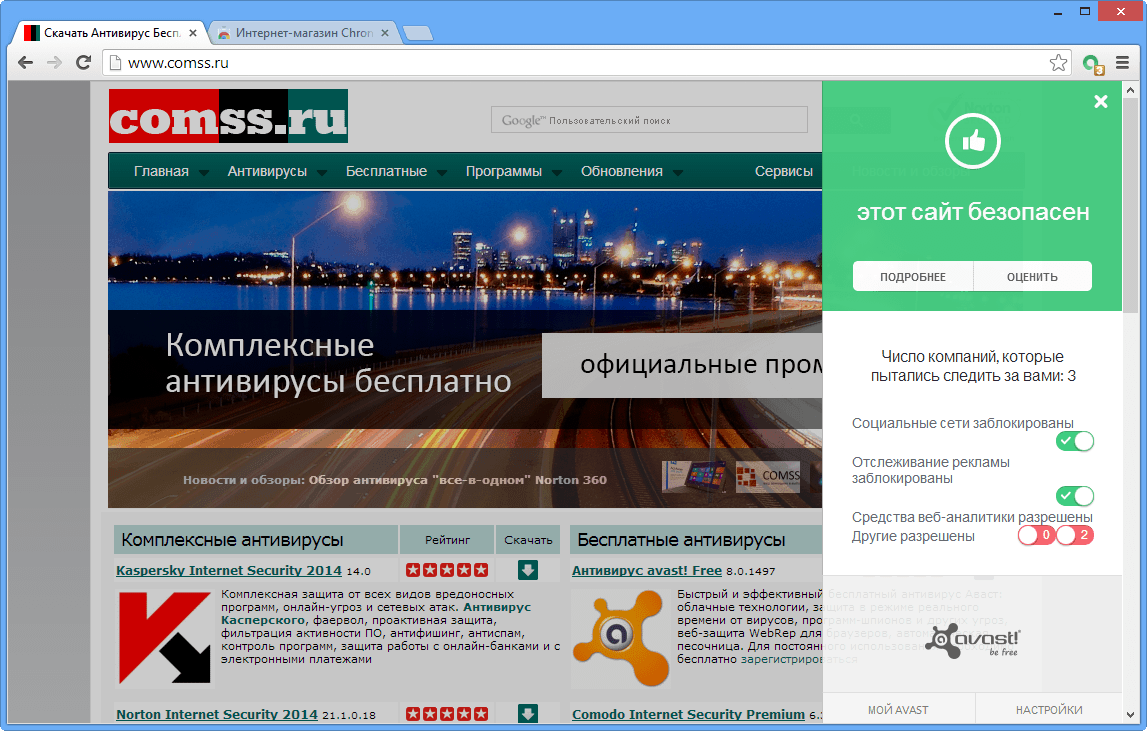Click the browser forward arrow
The image size is (1147, 731).
tap(54, 63)
